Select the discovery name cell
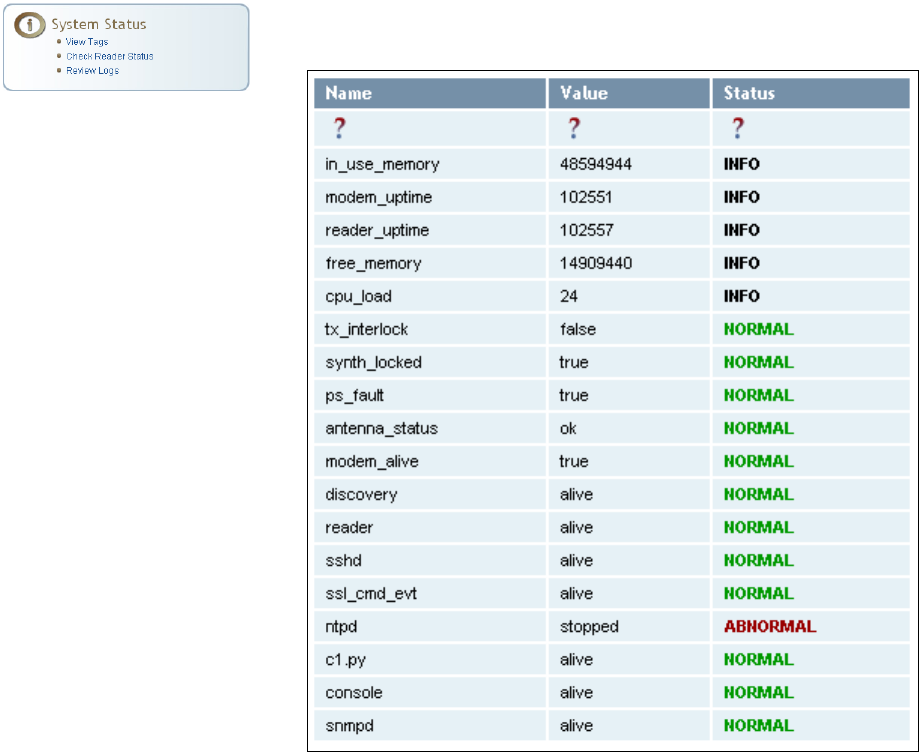 click(x=430, y=494)
